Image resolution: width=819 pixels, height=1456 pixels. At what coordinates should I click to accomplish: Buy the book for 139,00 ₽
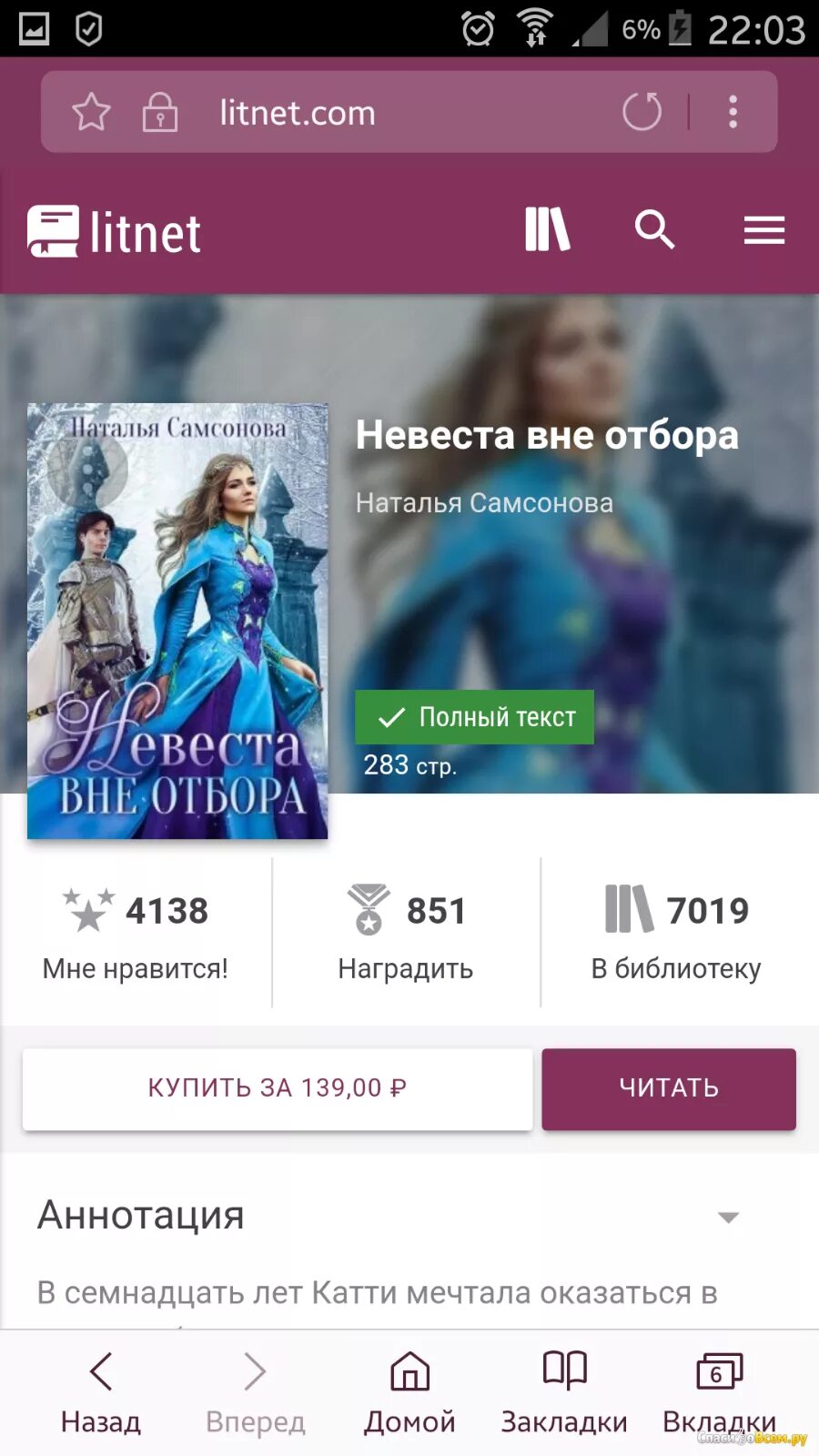pyautogui.click(x=278, y=1089)
